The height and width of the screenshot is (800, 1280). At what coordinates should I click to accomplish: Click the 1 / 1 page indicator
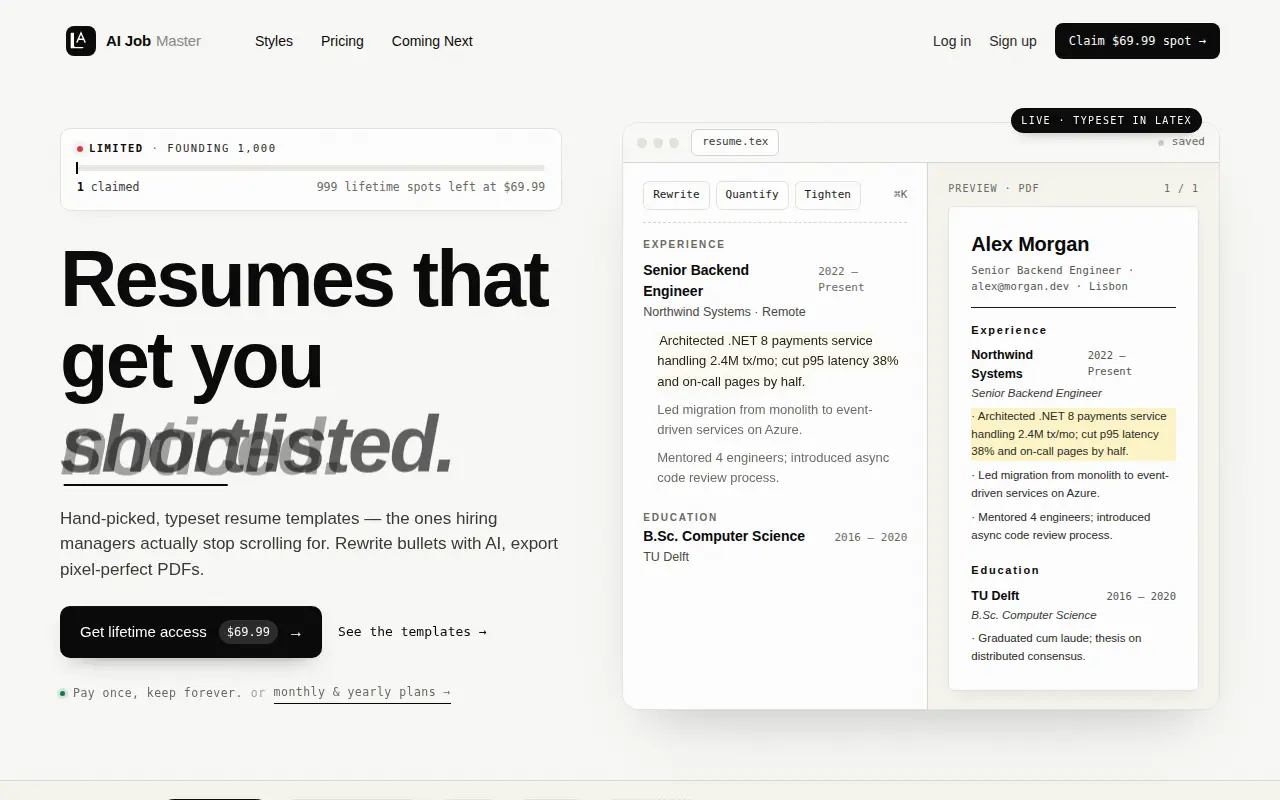[x=1181, y=188]
